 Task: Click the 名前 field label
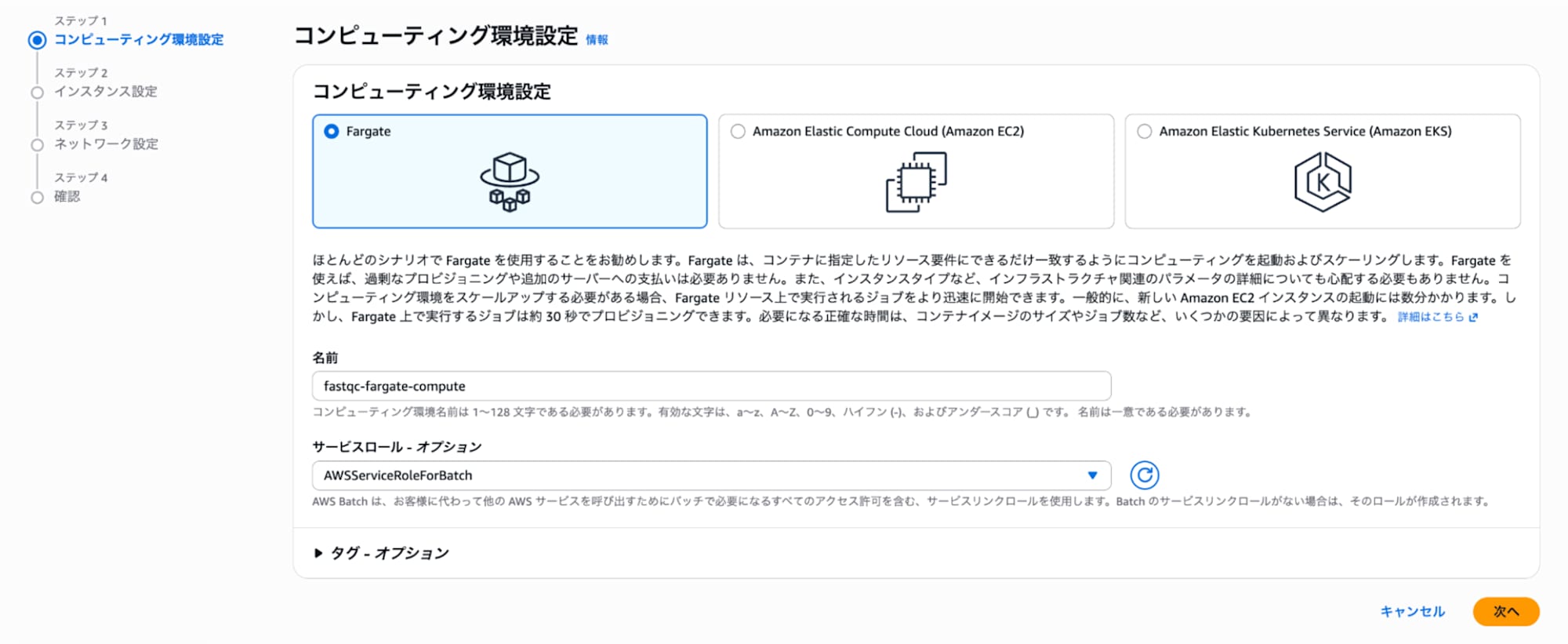click(x=325, y=358)
